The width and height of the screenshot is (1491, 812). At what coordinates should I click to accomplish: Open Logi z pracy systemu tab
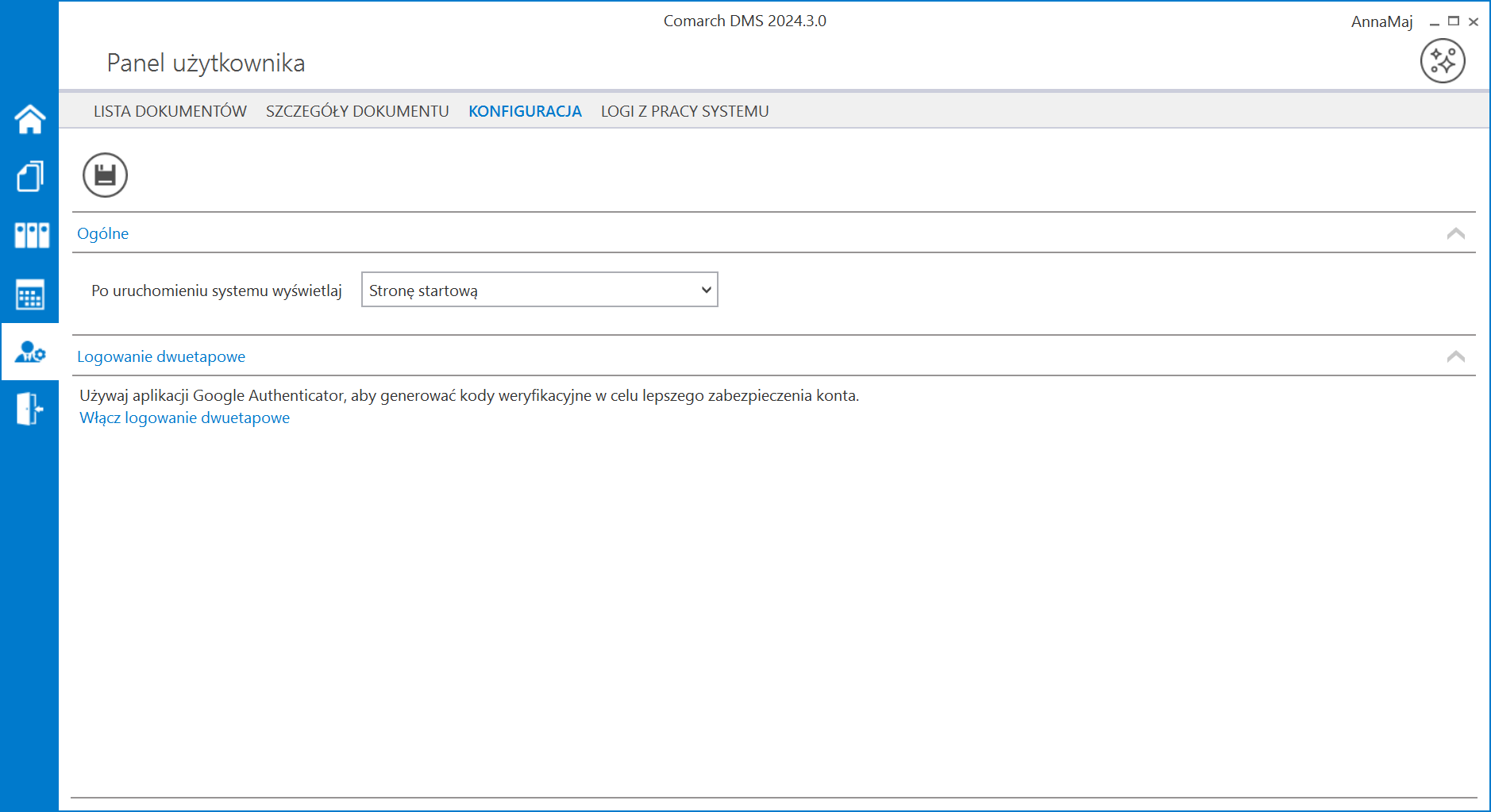point(684,111)
